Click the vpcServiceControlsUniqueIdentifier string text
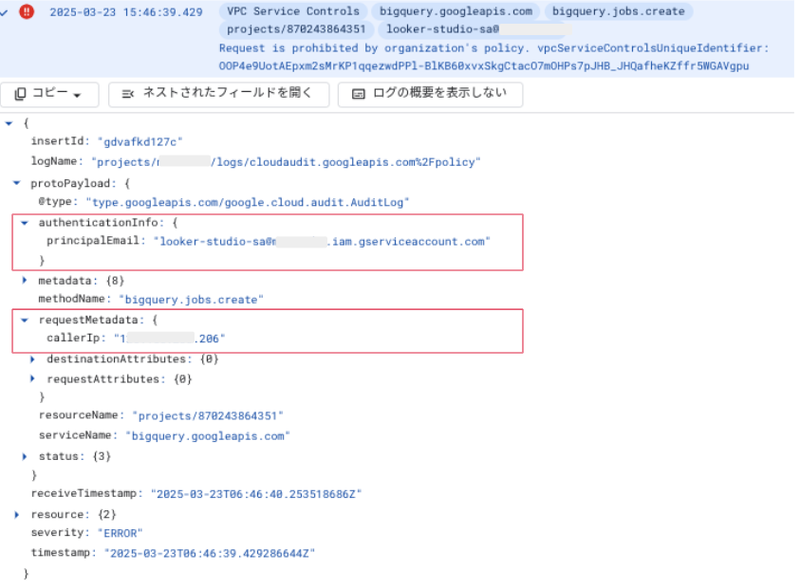 tap(484, 66)
